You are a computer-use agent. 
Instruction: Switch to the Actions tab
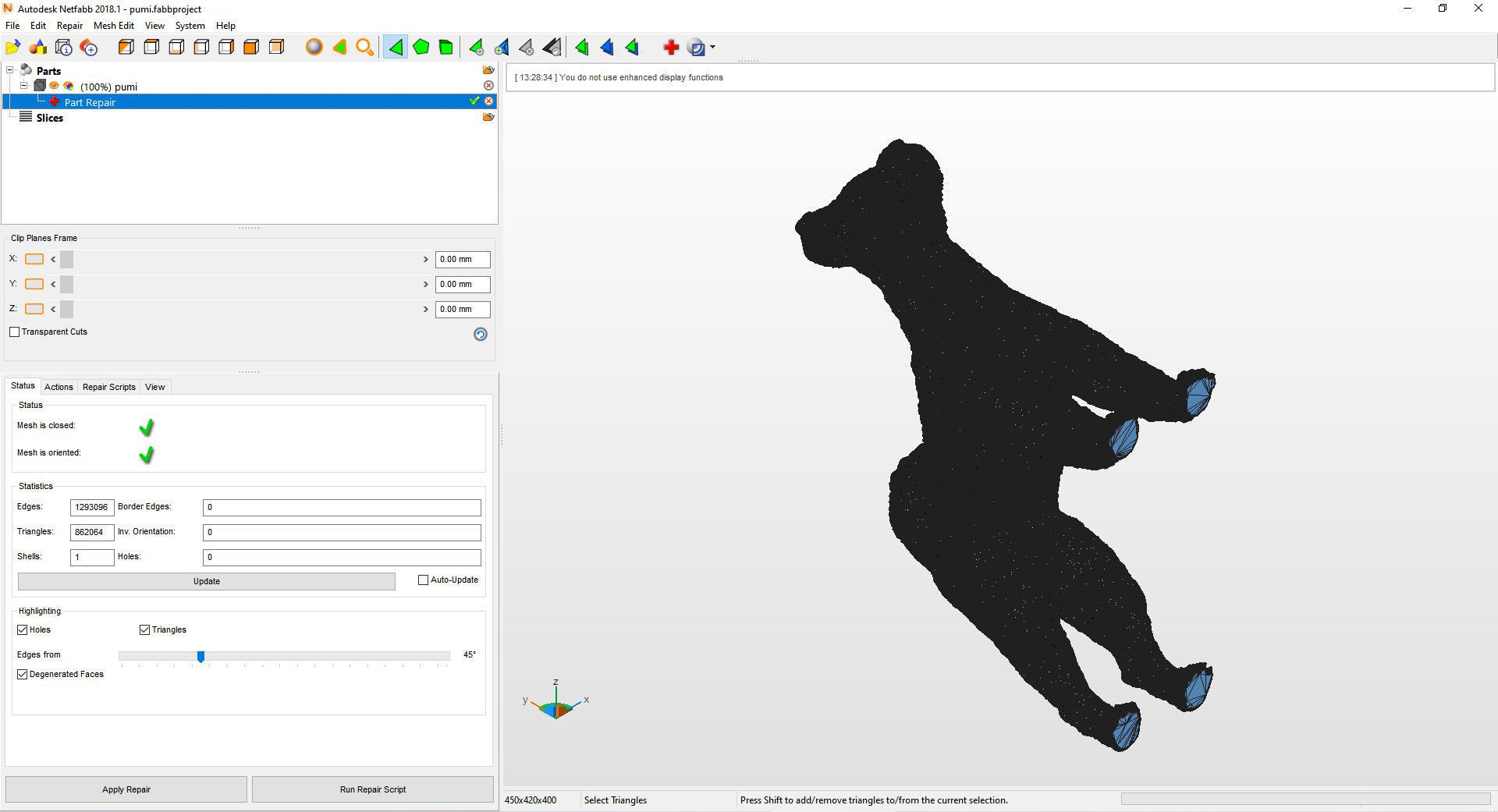[x=59, y=387]
